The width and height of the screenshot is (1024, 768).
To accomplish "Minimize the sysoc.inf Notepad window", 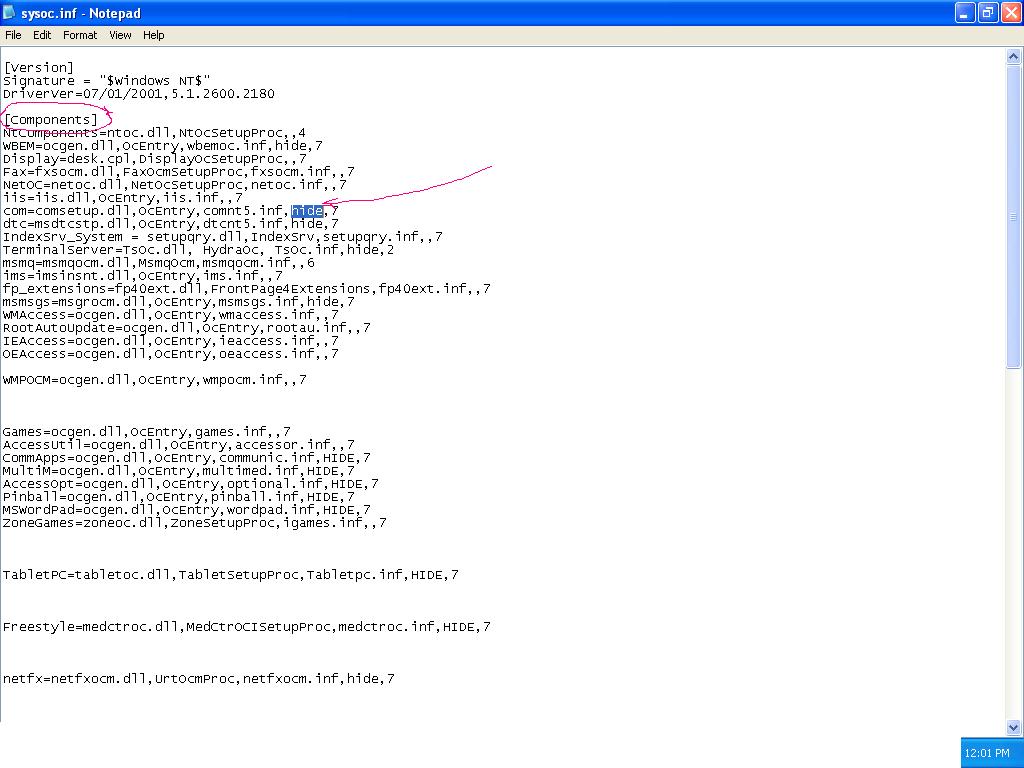I will 965,12.
